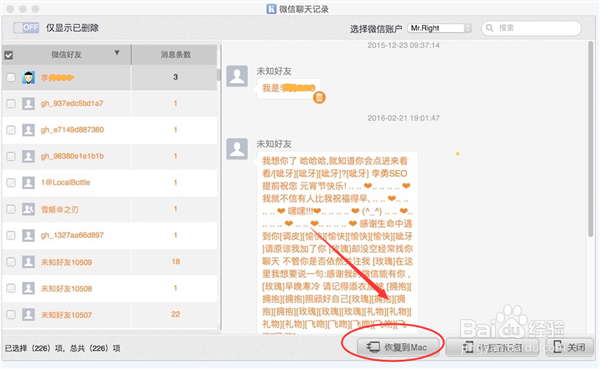Click the avatar icon for 未知好友10509
This screenshot has width=600, height=369.
click(28, 262)
